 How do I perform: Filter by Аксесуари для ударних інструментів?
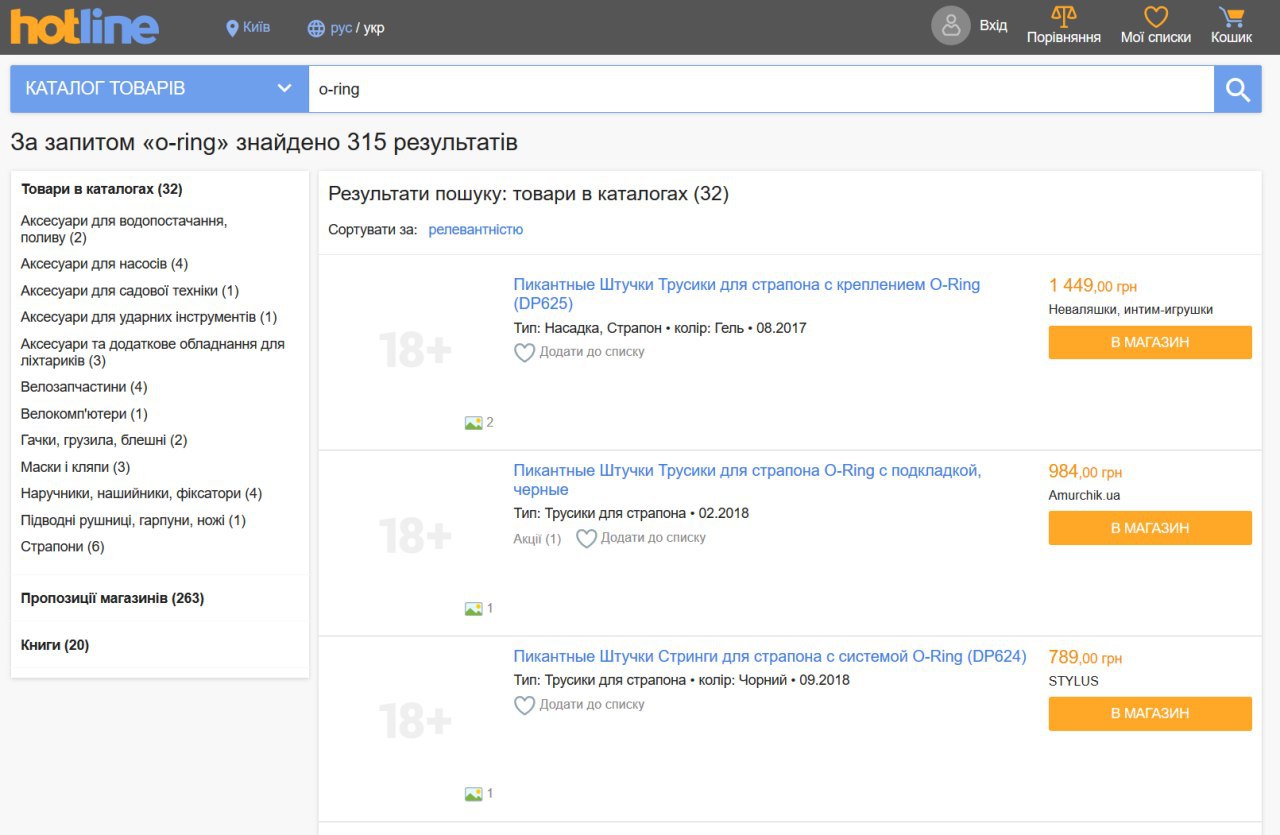(149, 317)
